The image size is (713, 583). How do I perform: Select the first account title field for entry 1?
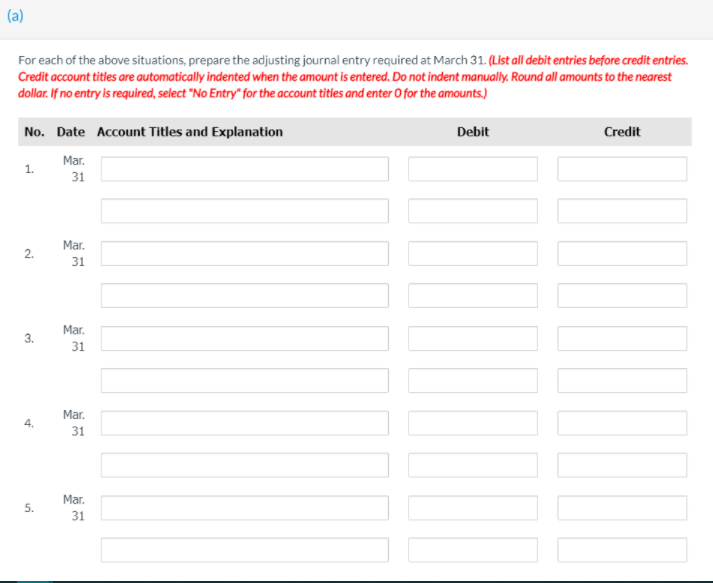tap(245, 169)
